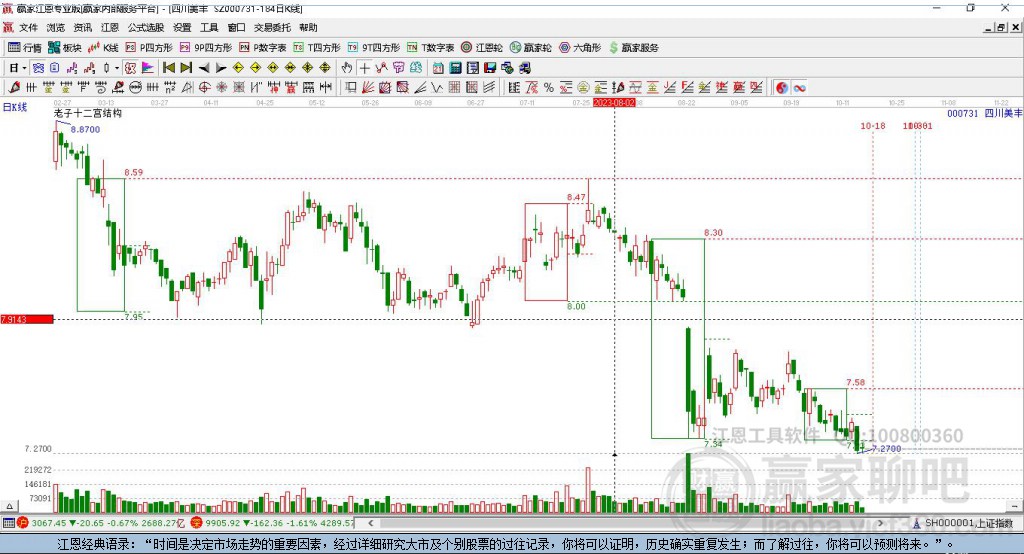Image resolution: width=1024 pixels, height=554 pixels.
Task: Open the 公式选股 menu
Action: point(146,27)
